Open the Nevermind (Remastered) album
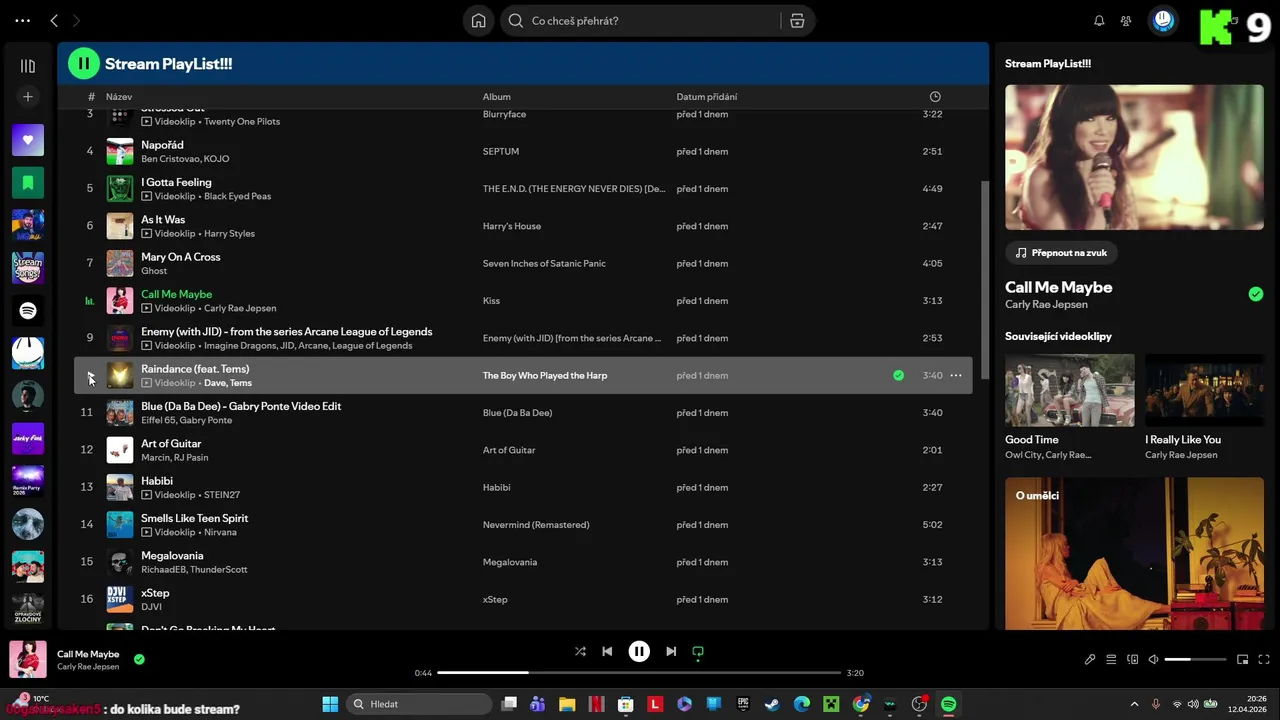This screenshot has width=1280, height=720. coord(536,525)
